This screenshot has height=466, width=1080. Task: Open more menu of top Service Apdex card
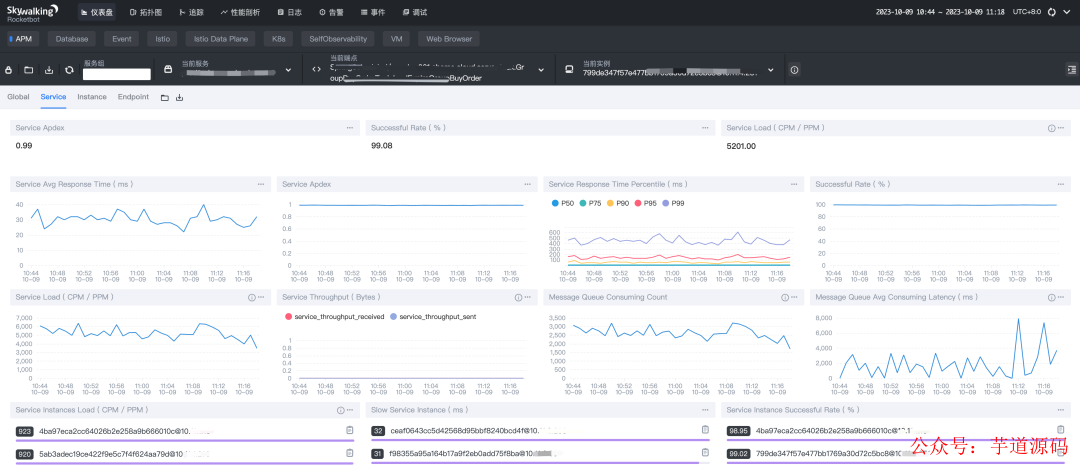point(350,128)
